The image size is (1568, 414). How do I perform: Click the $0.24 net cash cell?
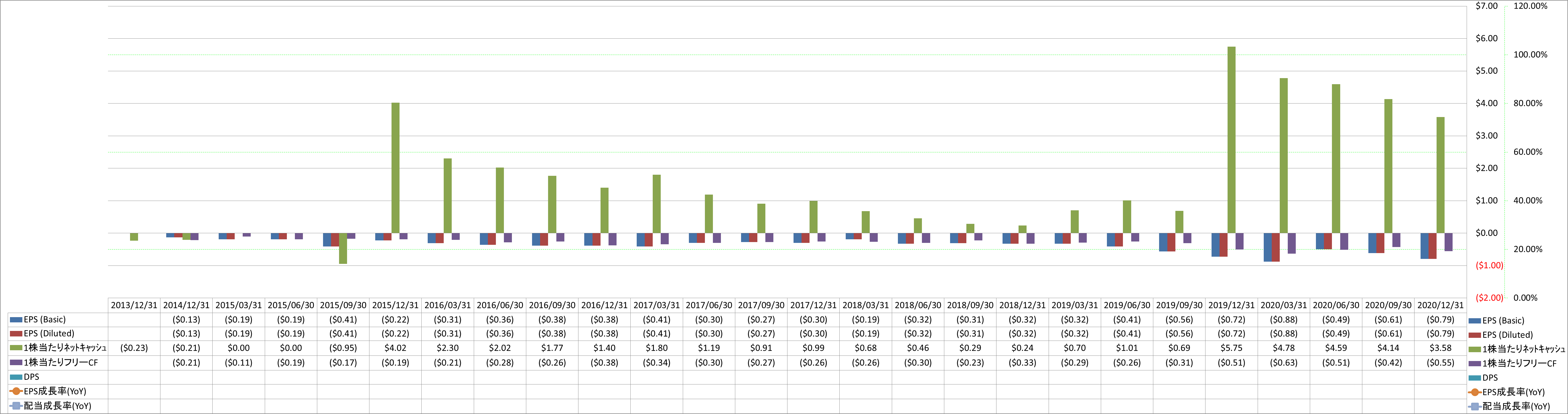[x=1023, y=348]
